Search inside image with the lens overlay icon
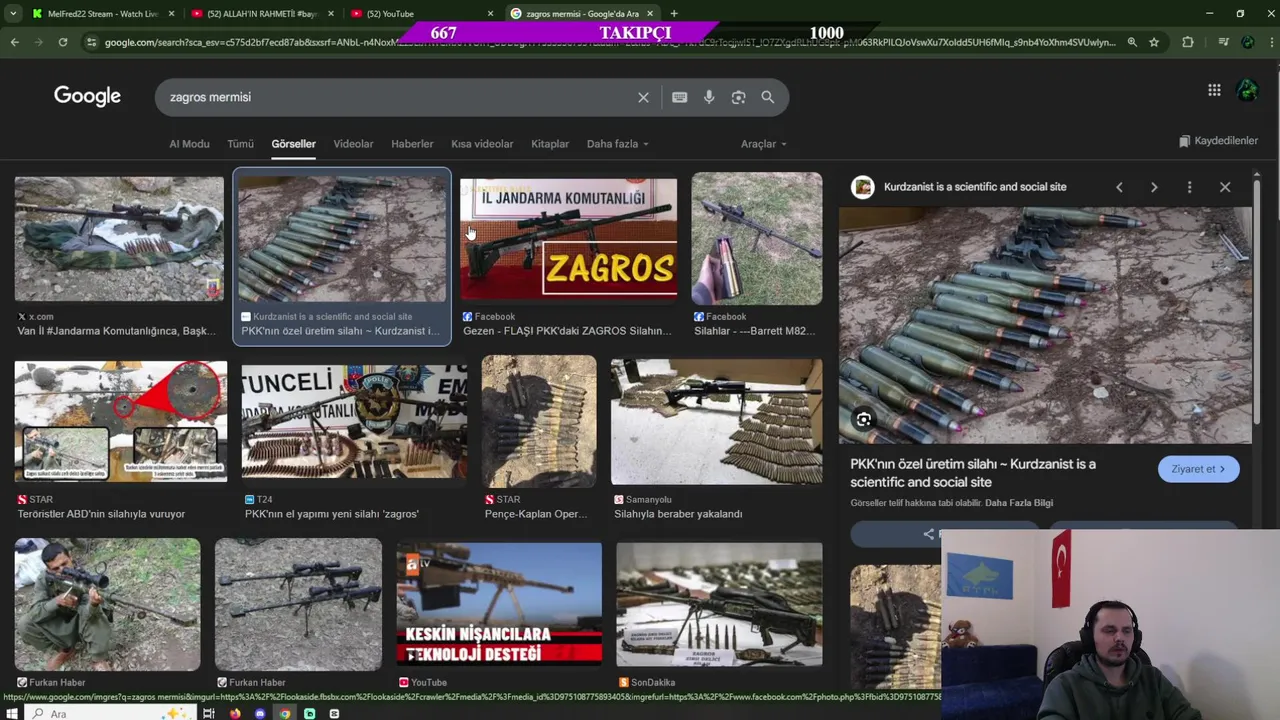The height and width of the screenshot is (720, 1280). 864,420
